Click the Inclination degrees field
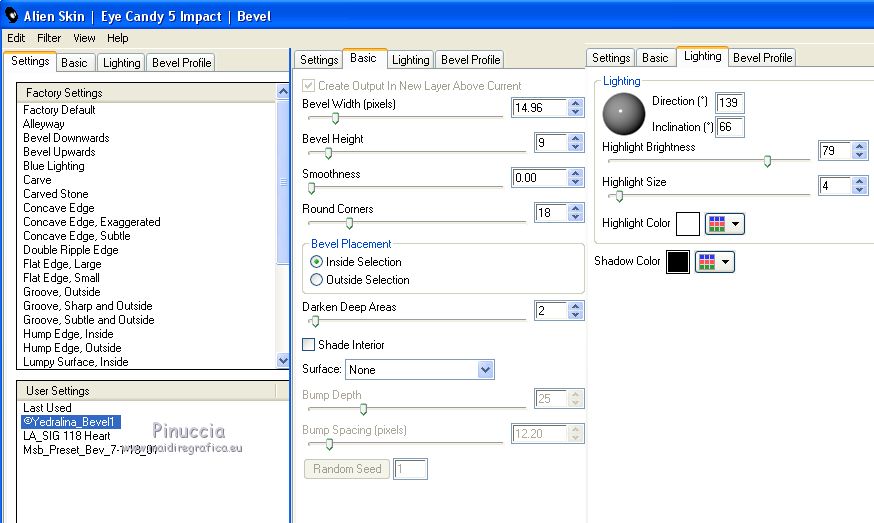 point(730,127)
